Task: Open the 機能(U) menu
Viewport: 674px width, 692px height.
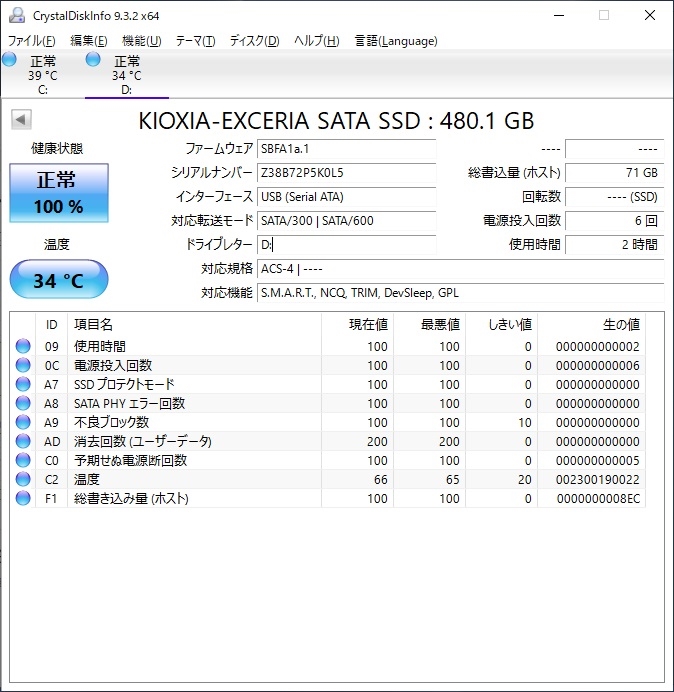Action: click(142, 41)
